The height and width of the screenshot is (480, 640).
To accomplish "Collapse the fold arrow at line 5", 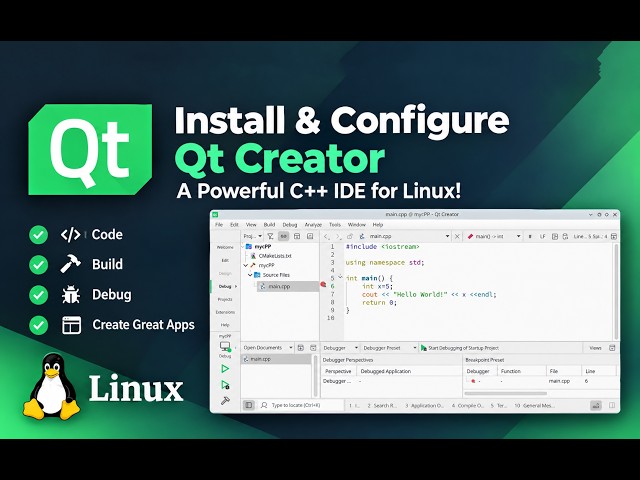I will point(340,277).
